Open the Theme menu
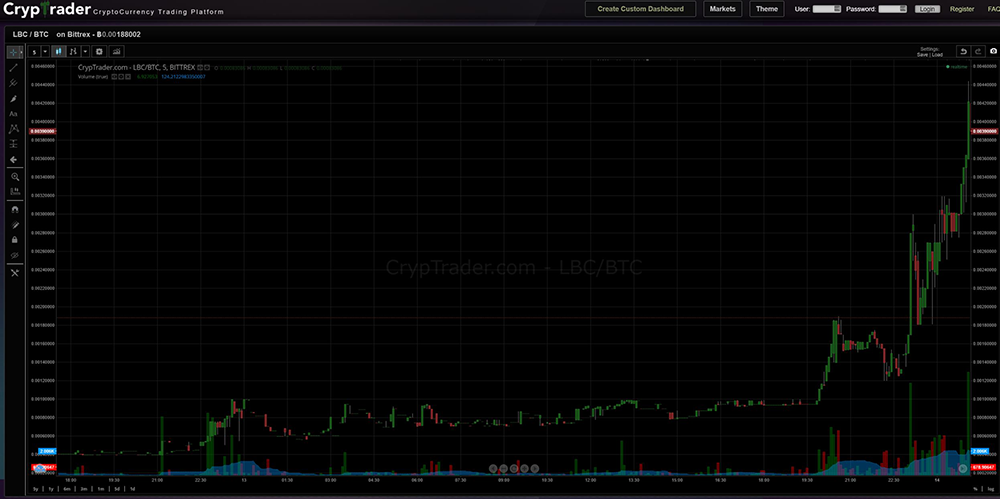The width and height of the screenshot is (1000, 499). click(x=766, y=9)
